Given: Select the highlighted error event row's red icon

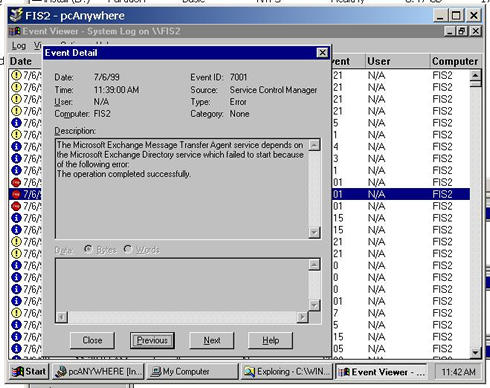Looking at the screenshot, I should (16, 194).
